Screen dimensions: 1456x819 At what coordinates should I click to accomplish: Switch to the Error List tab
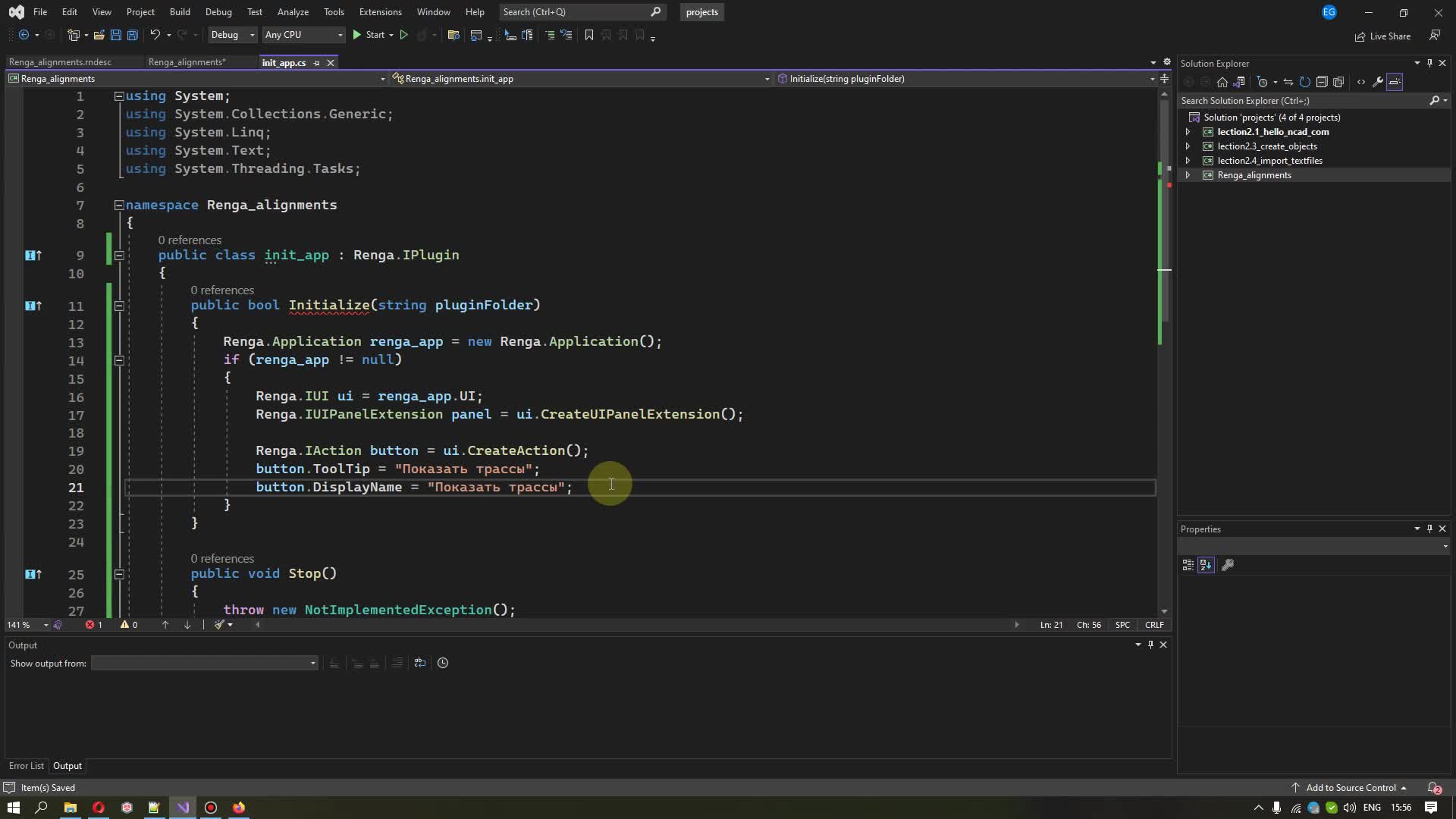(27, 766)
